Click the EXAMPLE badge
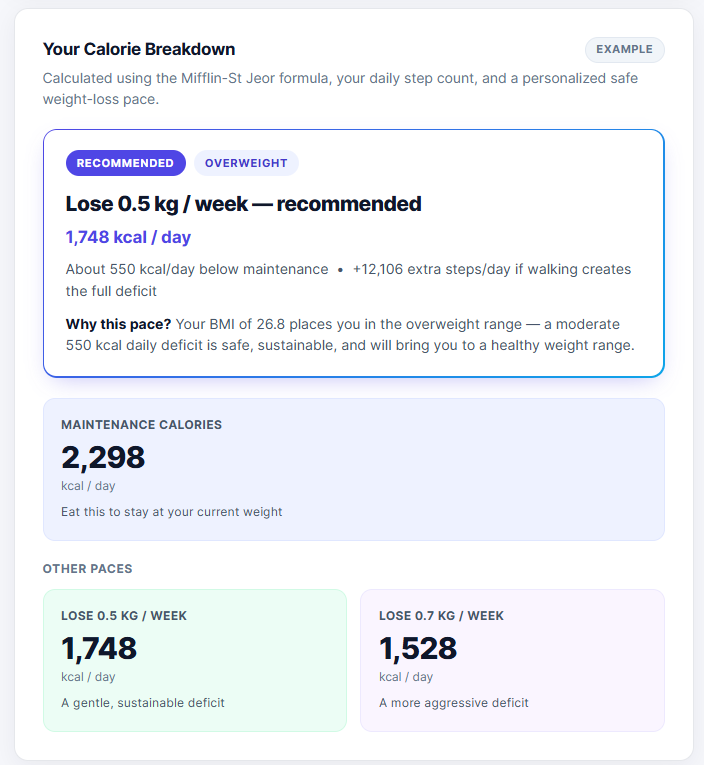704x765 pixels. pyautogui.click(x=624, y=50)
